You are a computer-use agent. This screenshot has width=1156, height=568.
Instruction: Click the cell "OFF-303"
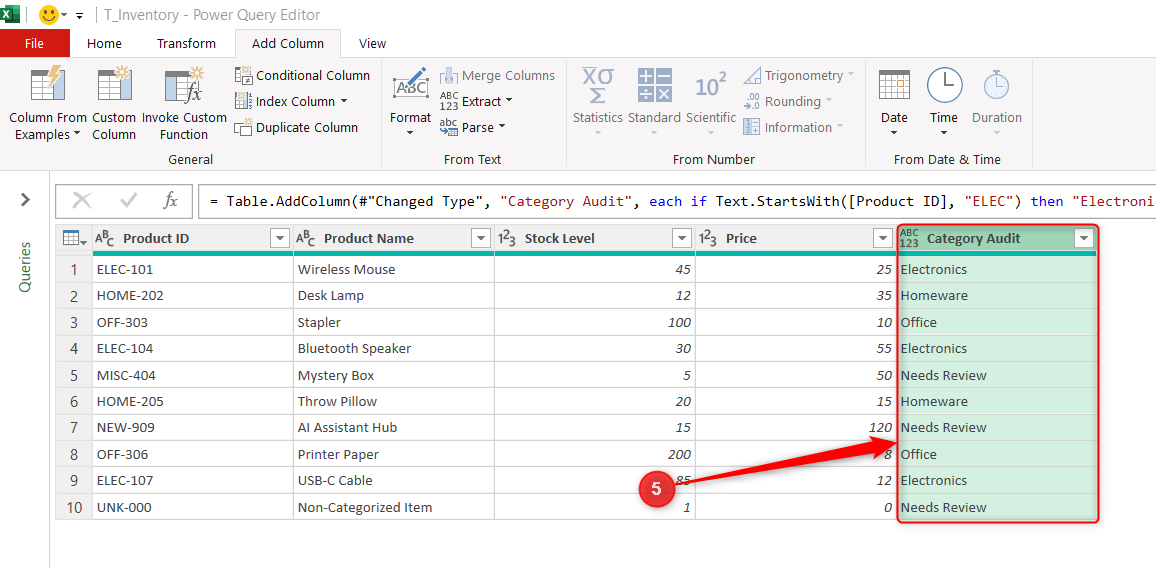192,322
